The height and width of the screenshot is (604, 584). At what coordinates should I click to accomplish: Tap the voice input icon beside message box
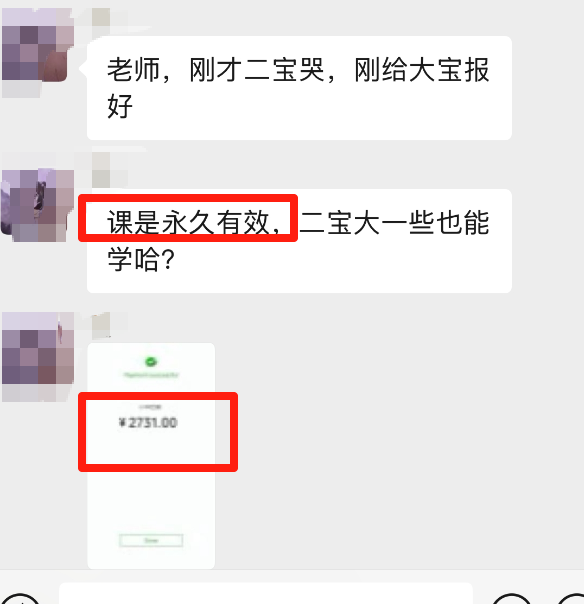point(19,599)
